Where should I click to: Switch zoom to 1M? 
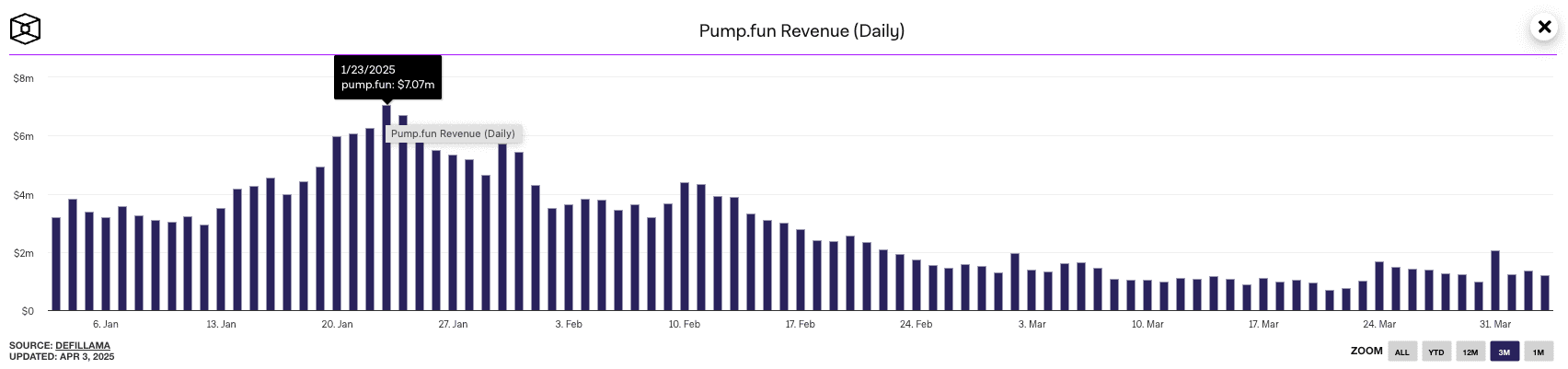tap(1539, 352)
